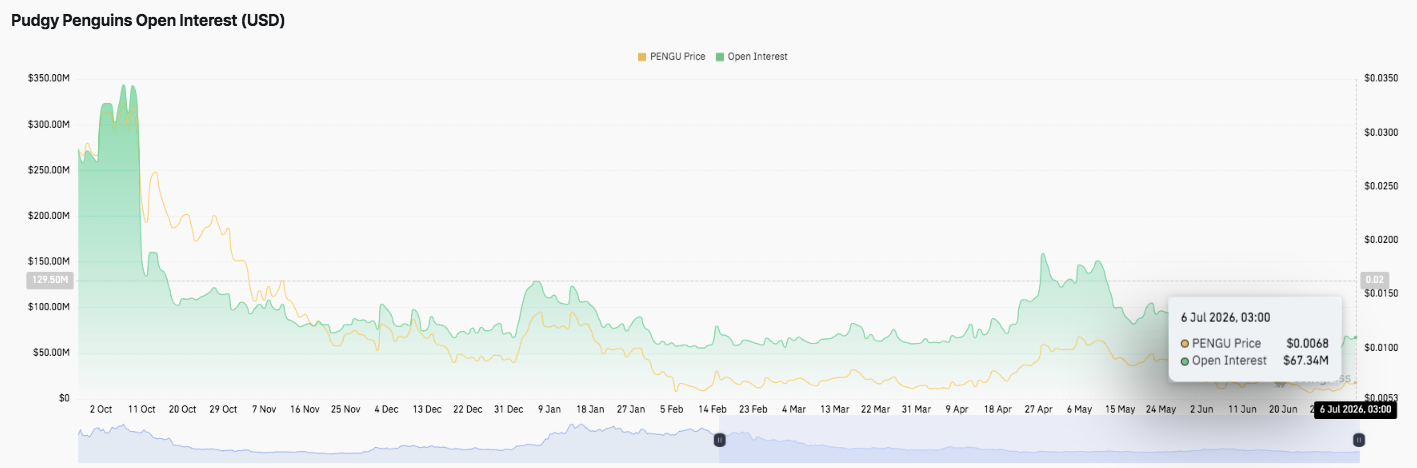Screen dimensions: 1417x468
Task: Click the $350.00M left axis label
Action: [x=49, y=78]
